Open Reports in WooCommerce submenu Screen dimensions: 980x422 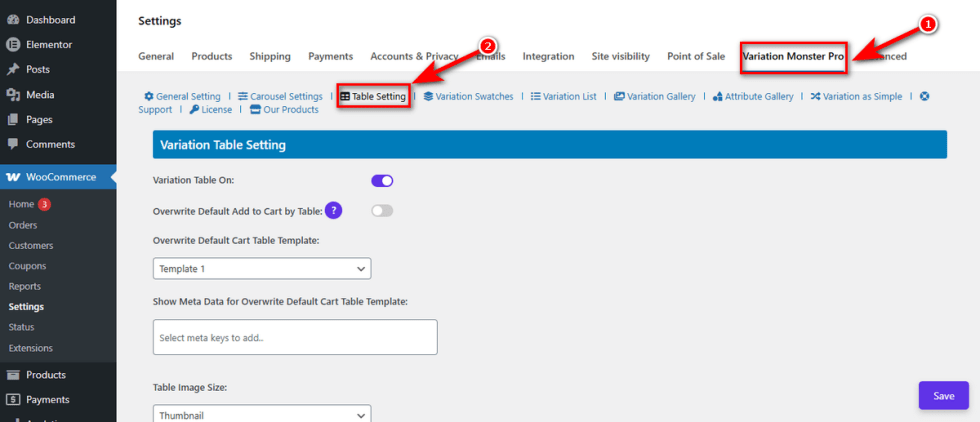click(25, 286)
